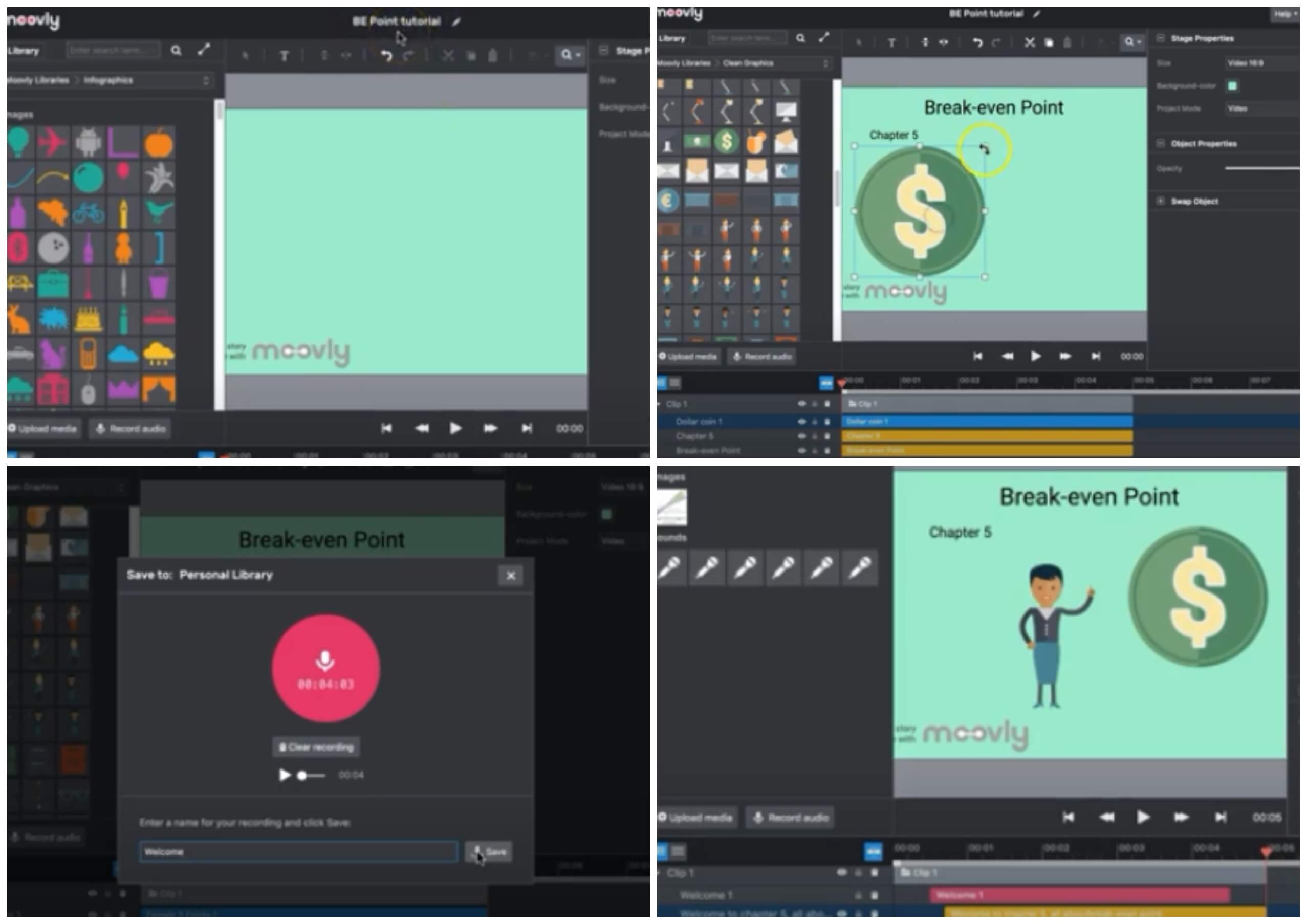Hide Clip 1 in the timeline containing Welcome 1
Screen dimensions: 1307x924
pos(842,872)
